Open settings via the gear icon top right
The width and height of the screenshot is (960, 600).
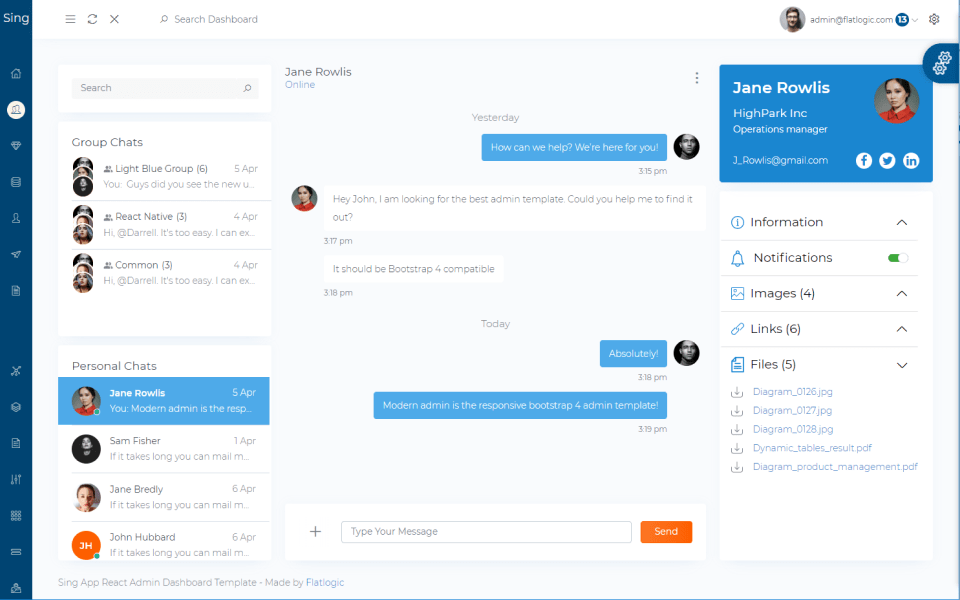[934, 18]
